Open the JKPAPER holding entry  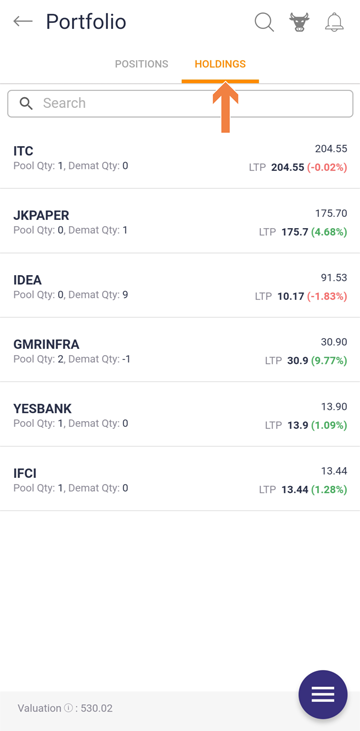180,221
